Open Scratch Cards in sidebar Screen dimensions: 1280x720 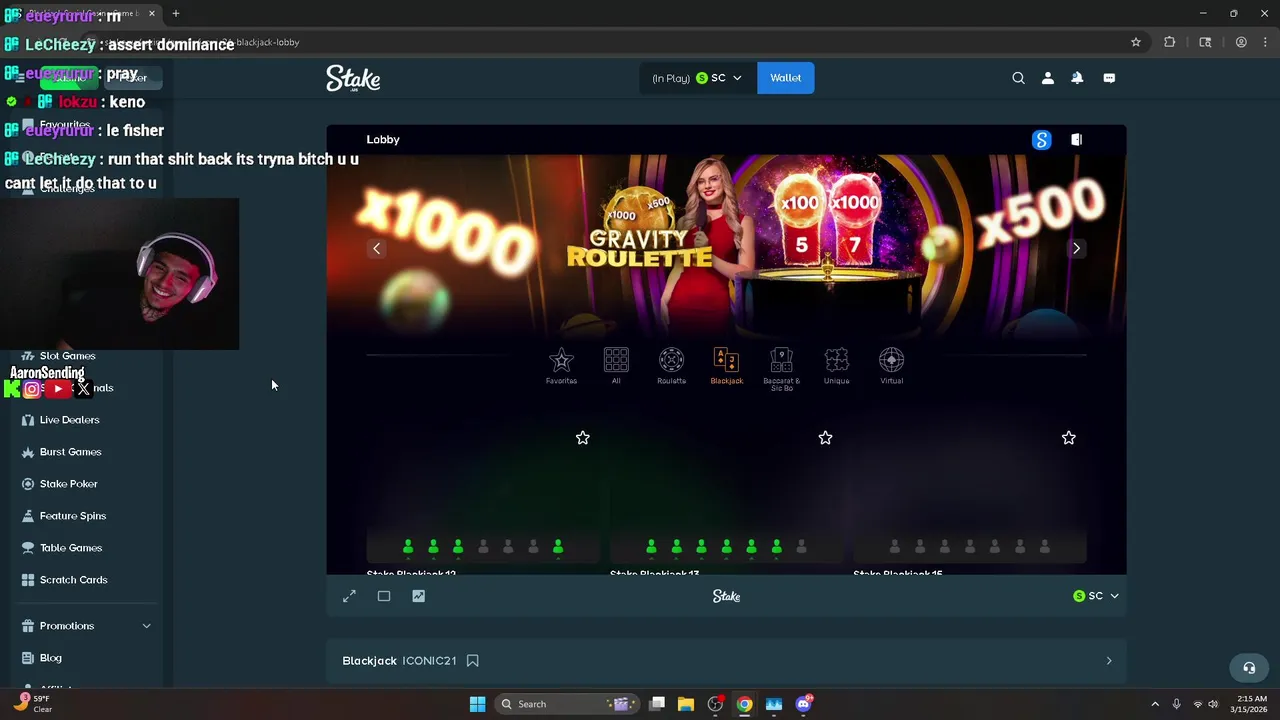tap(73, 580)
